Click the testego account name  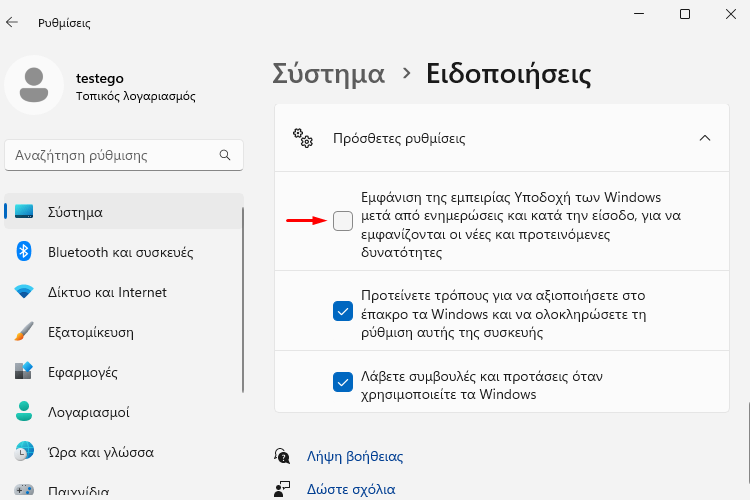coord(99,78)
